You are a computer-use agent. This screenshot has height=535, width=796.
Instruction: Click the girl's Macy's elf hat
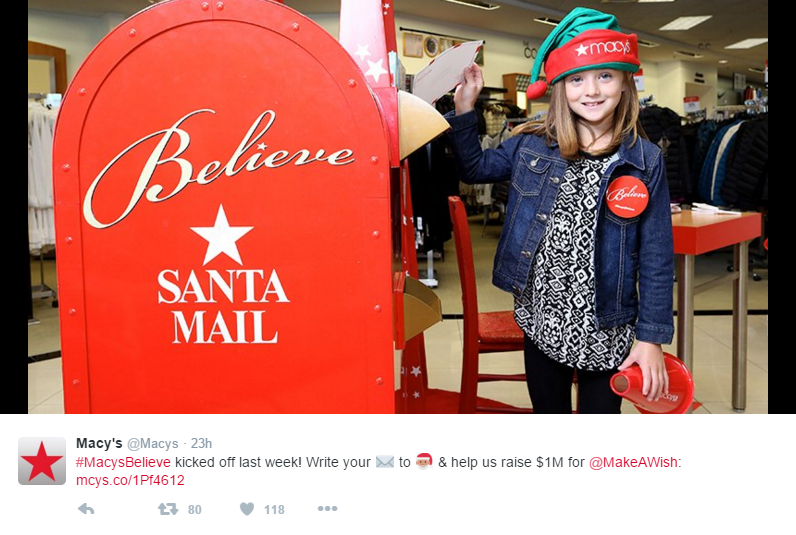[584, 51]
